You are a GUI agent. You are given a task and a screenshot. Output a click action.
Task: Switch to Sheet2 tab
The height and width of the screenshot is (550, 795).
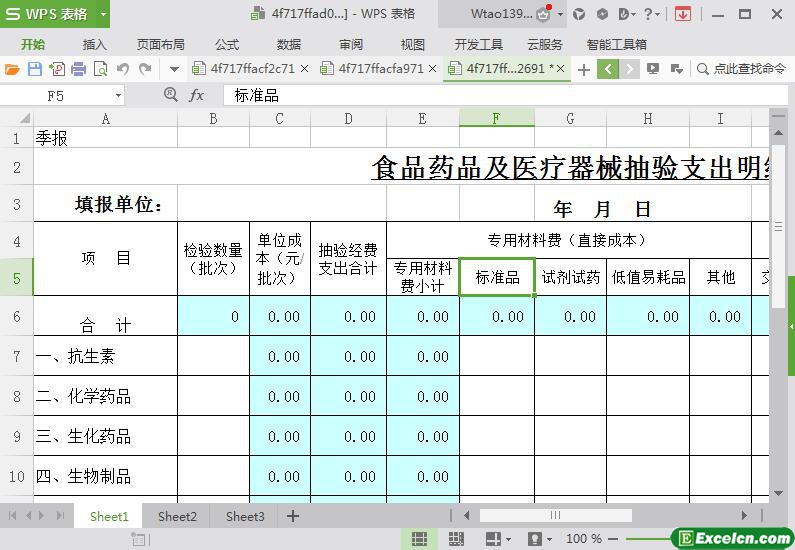pyautogui.click(x=177, y=516)
